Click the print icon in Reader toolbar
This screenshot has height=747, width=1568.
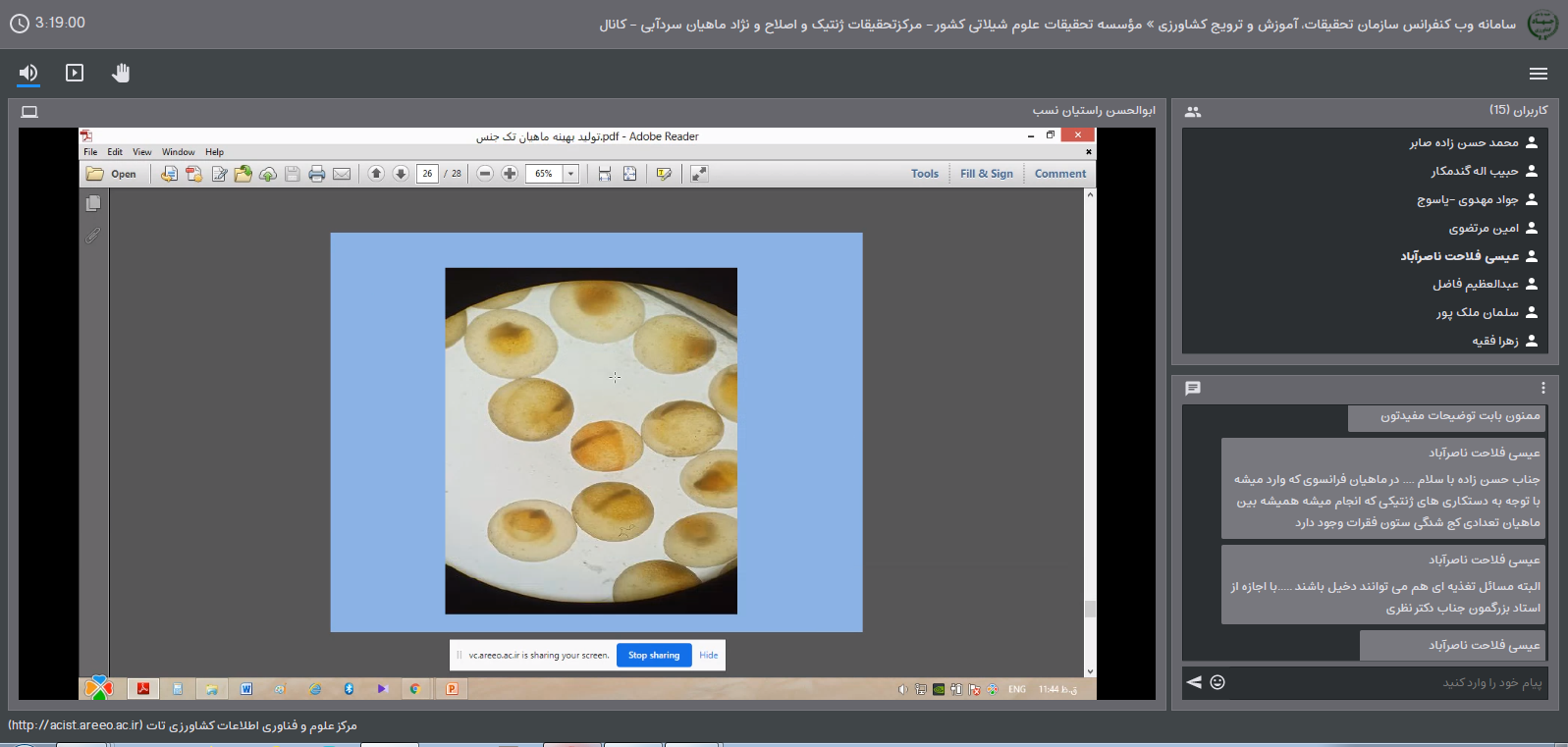pos(316,174)
